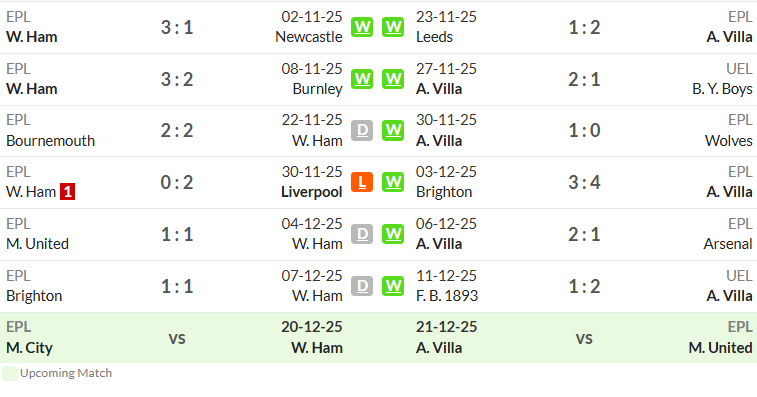Click the W badge beside Brighton 03-12-25

pyautogui.click(x=393, y=182)
